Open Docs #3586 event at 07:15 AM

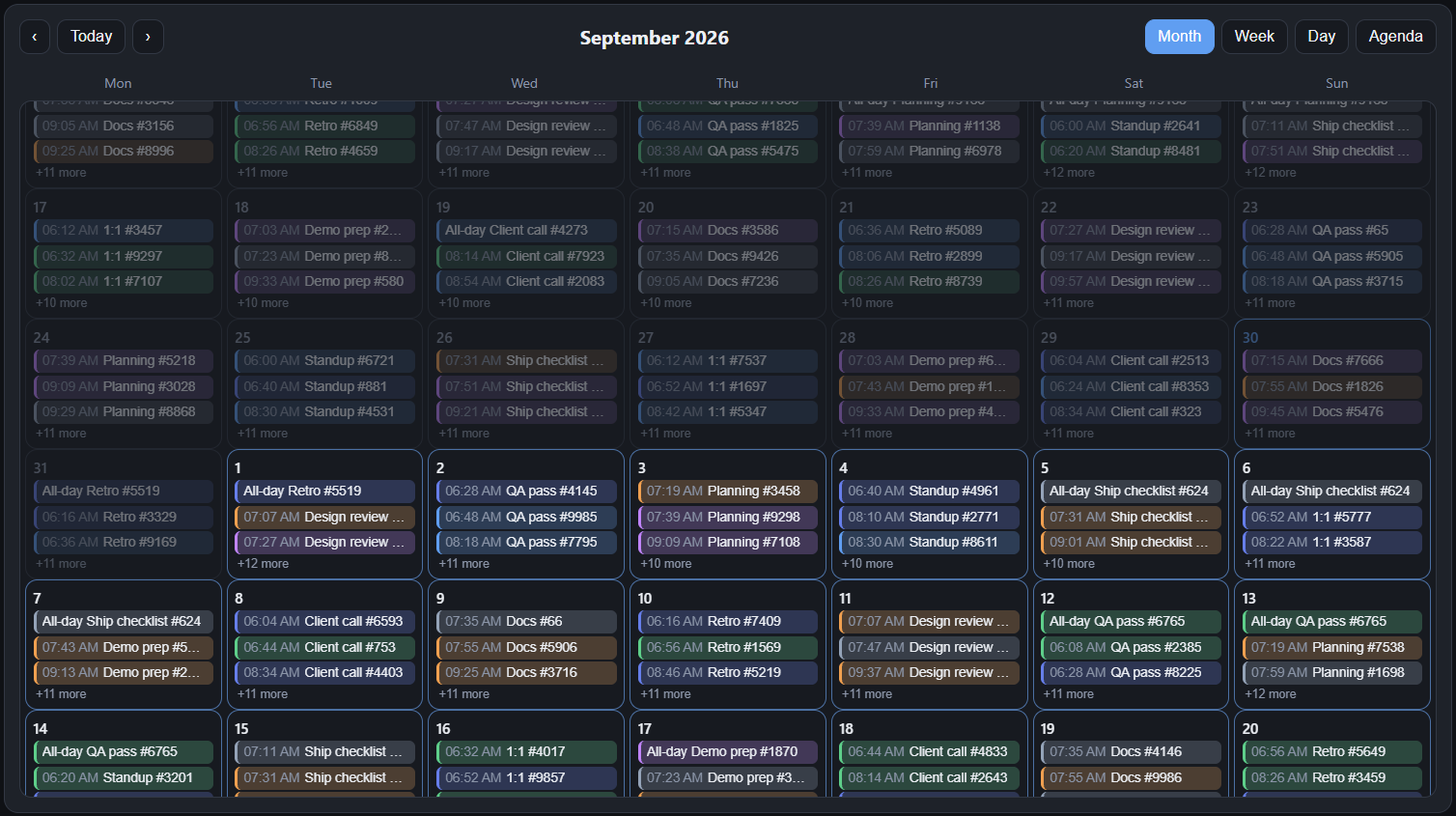pyautogui.click(x=728, y=230)
